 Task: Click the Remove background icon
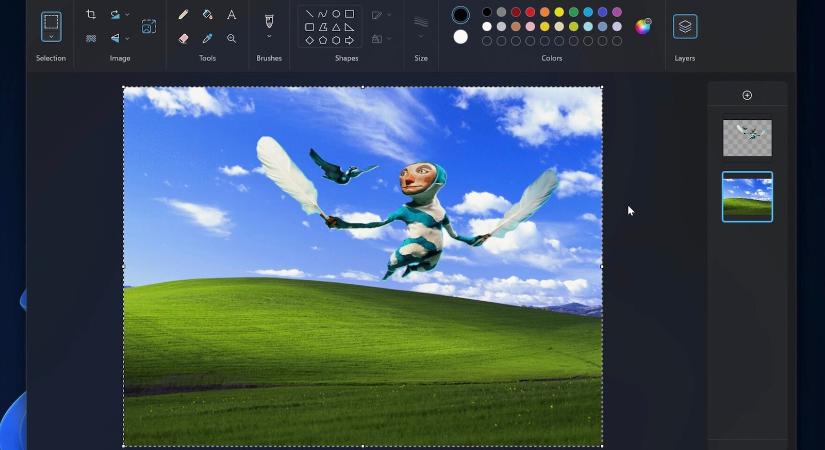(91, 38)
